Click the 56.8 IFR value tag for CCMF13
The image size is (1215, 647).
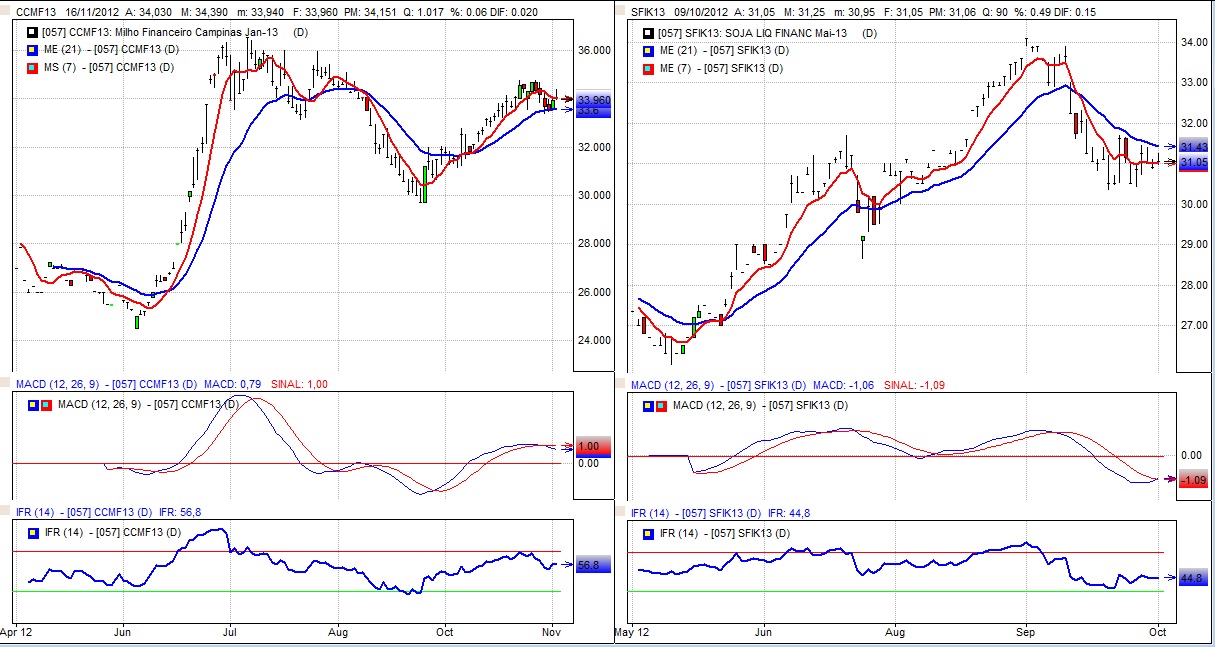pyautogui.click(x=589, y=565)
